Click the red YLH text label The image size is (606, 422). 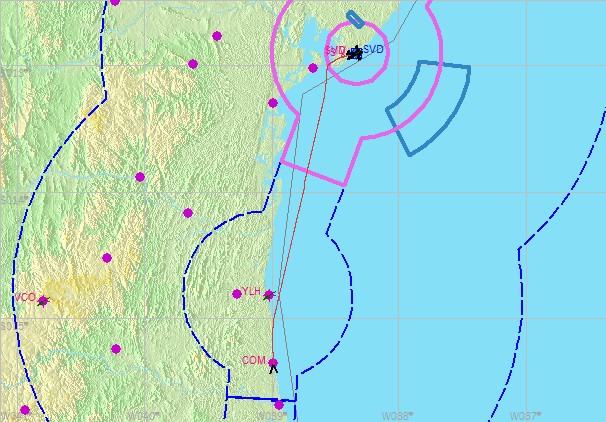click(251, 291)
